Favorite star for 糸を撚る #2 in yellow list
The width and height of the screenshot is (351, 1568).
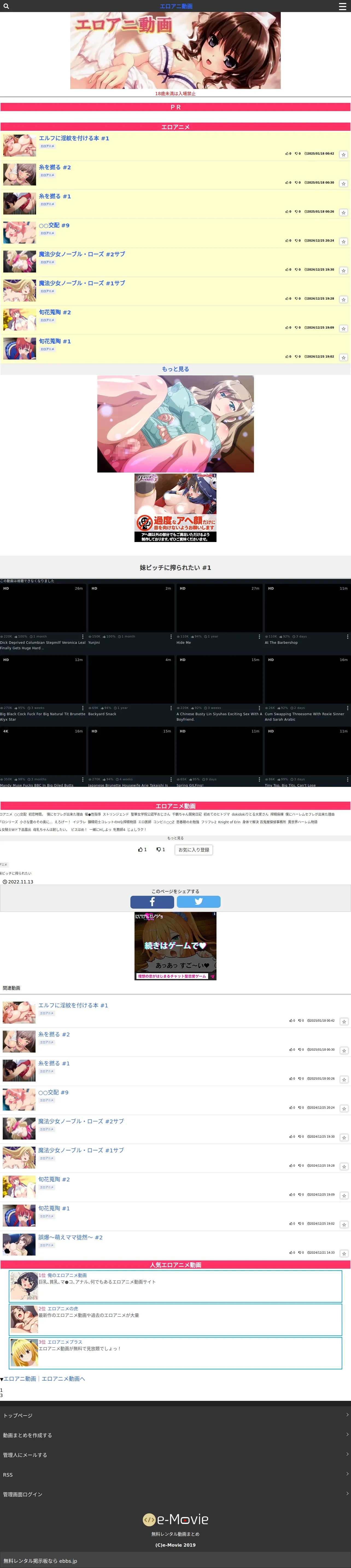(x=343, y=183)
